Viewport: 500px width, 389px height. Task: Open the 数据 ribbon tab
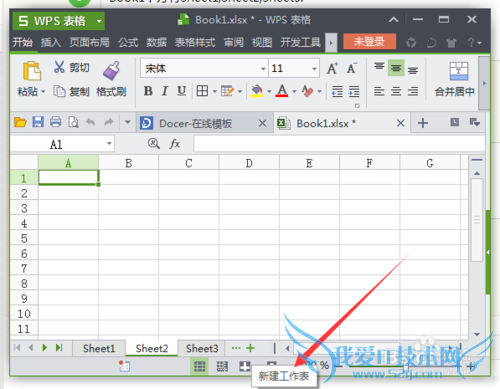(156, 42)
